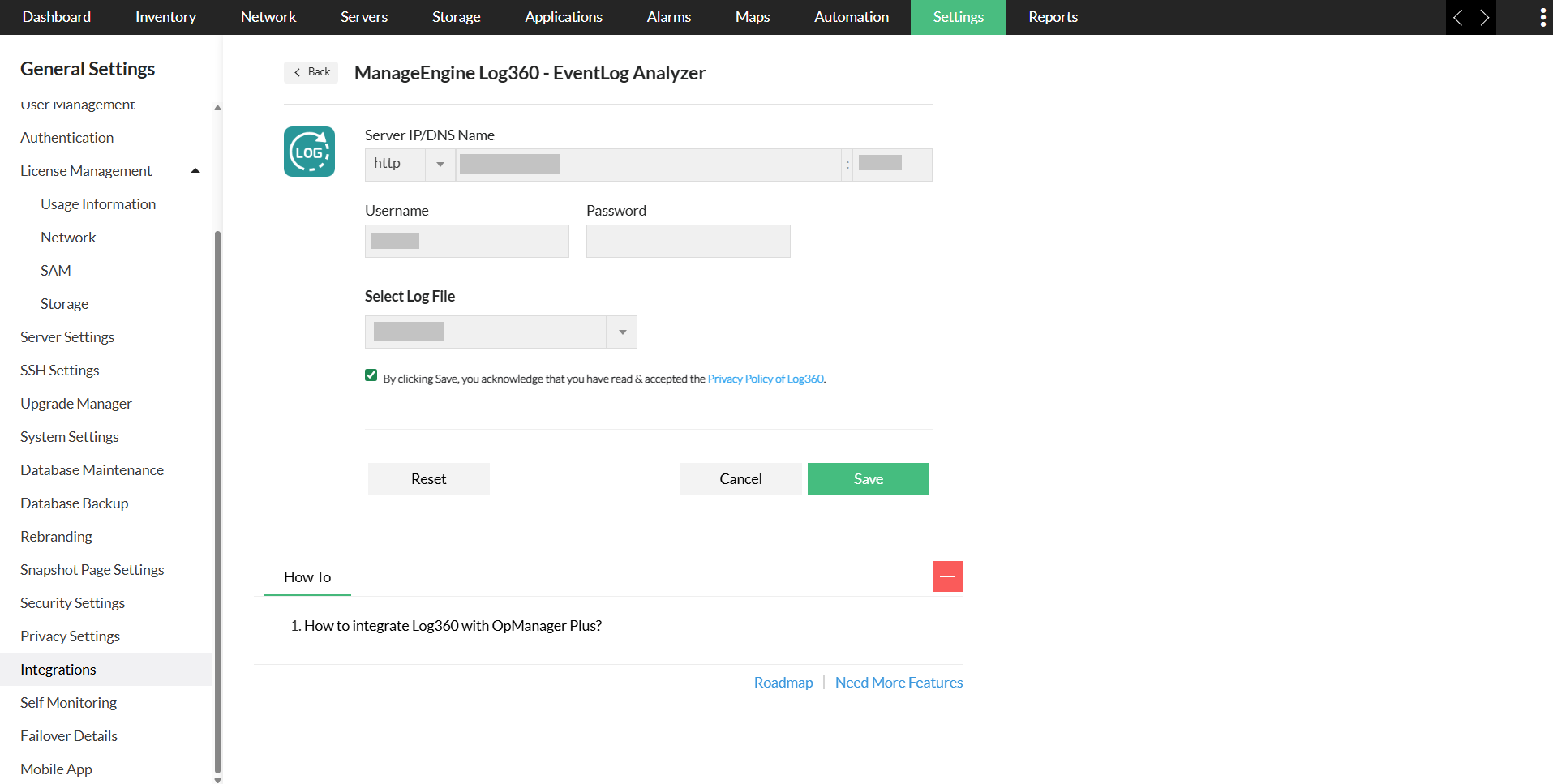The image size is (1553, 784).
Task: Open the Storage top menu tab
Action: (x=456, y=17)
